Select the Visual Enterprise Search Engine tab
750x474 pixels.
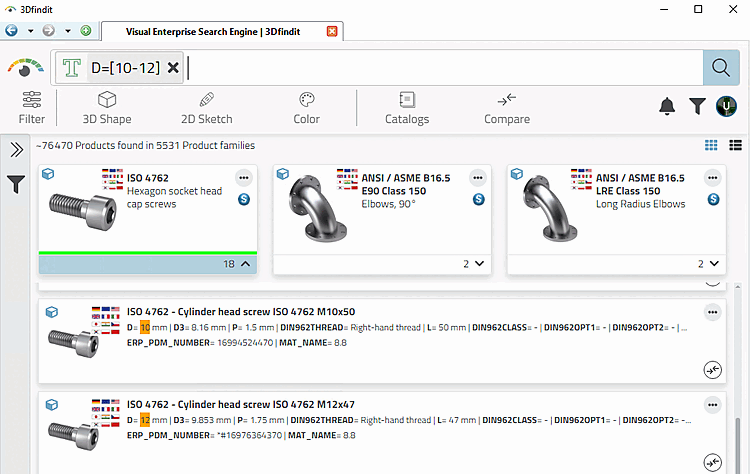[x=213, y=32]
